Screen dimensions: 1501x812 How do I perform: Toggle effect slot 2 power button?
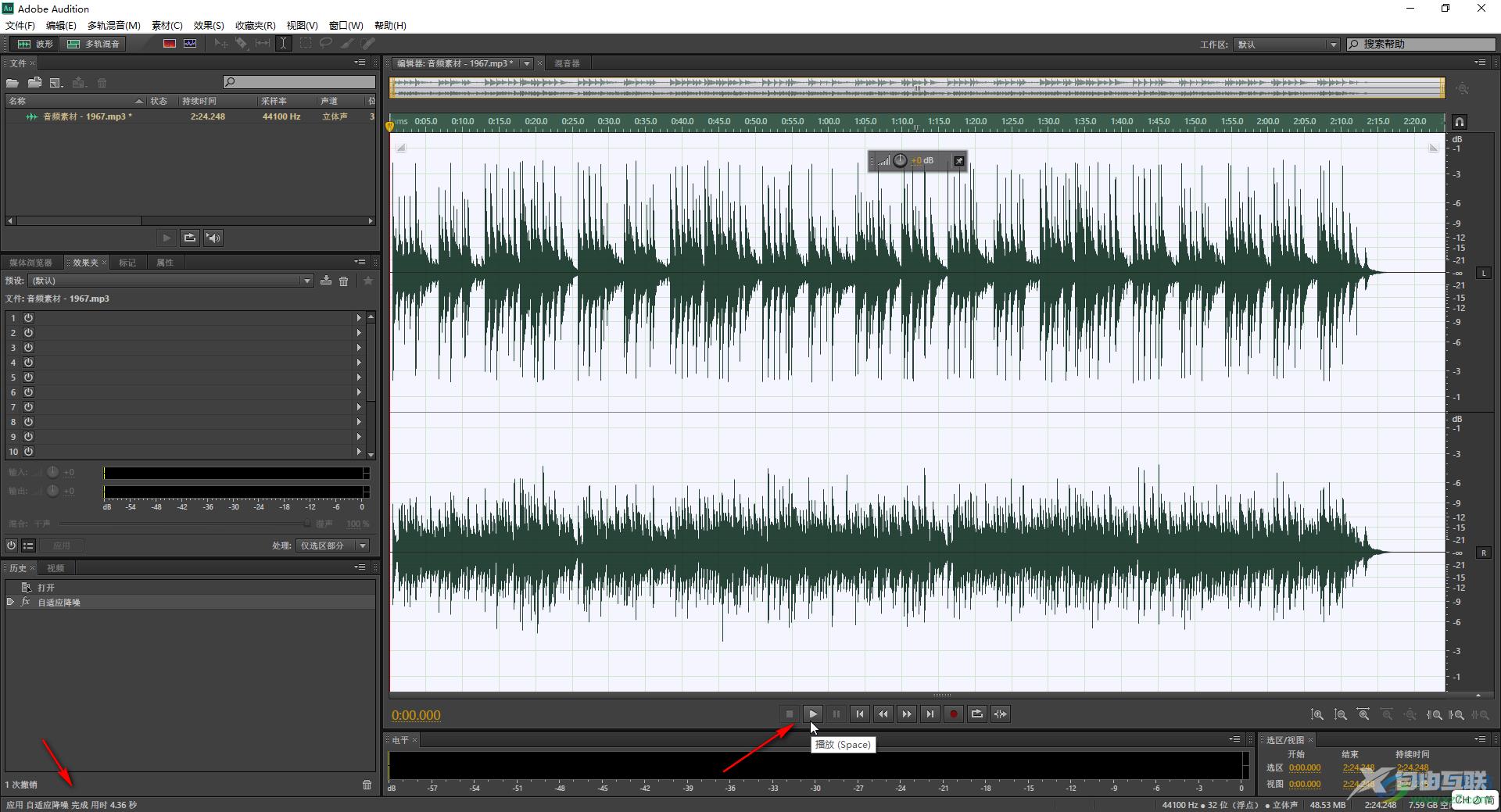coord(28,333)
